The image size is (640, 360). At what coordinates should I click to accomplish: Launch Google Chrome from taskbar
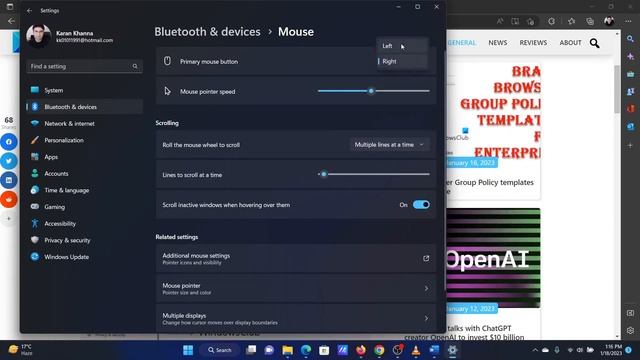[379, 350]
